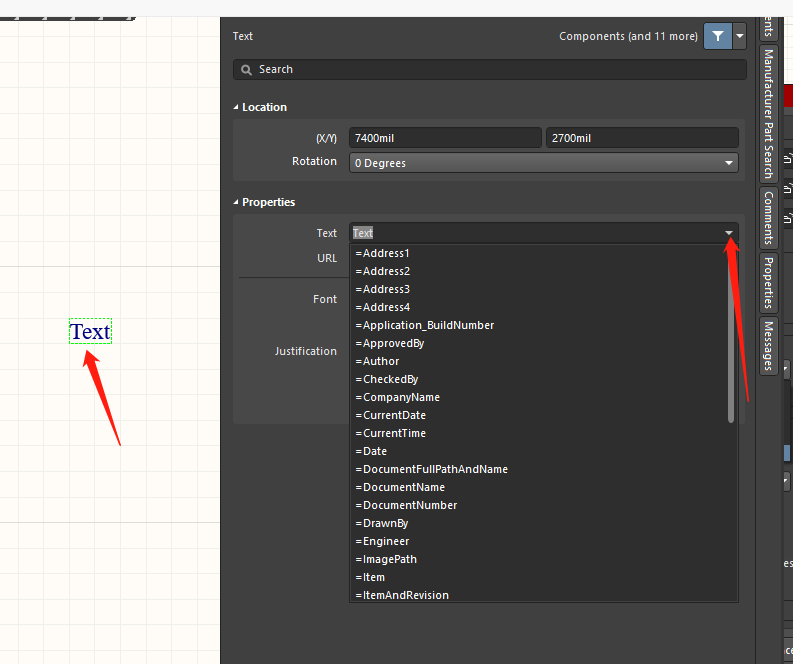793x664 pixels.
Task: Close the Text suggestions dropdown arrow
Action: [729, 233]
